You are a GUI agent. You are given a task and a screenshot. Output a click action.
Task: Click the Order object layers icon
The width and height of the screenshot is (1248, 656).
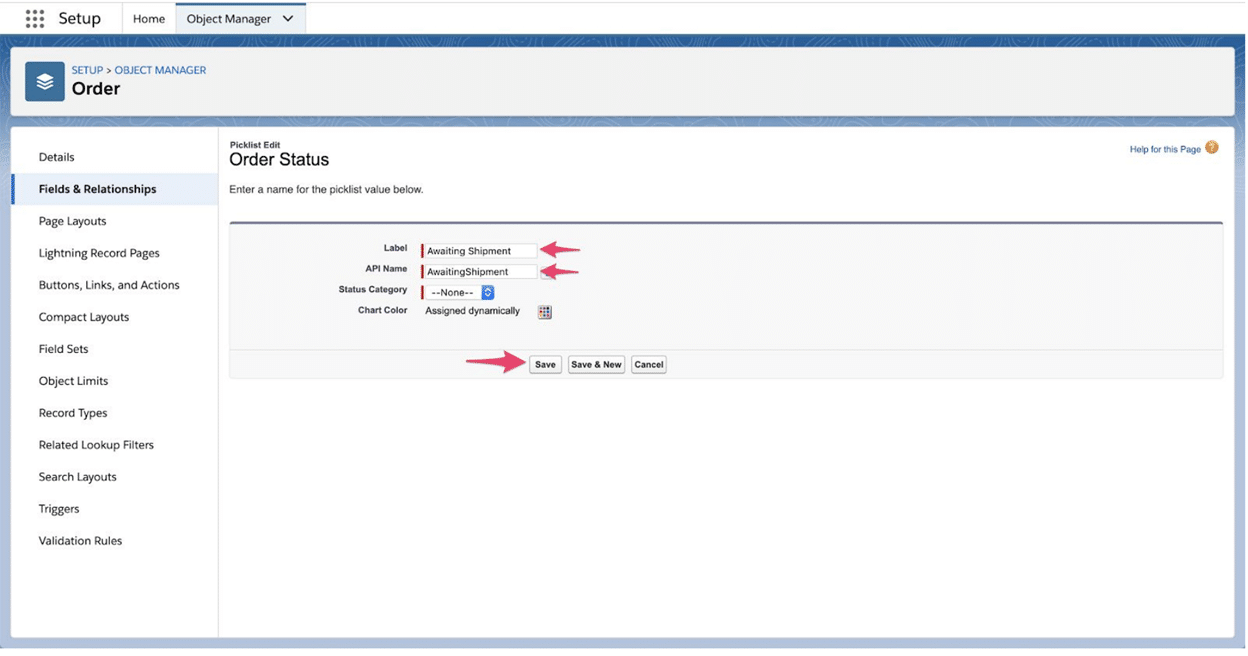click(x=45, y=82)
